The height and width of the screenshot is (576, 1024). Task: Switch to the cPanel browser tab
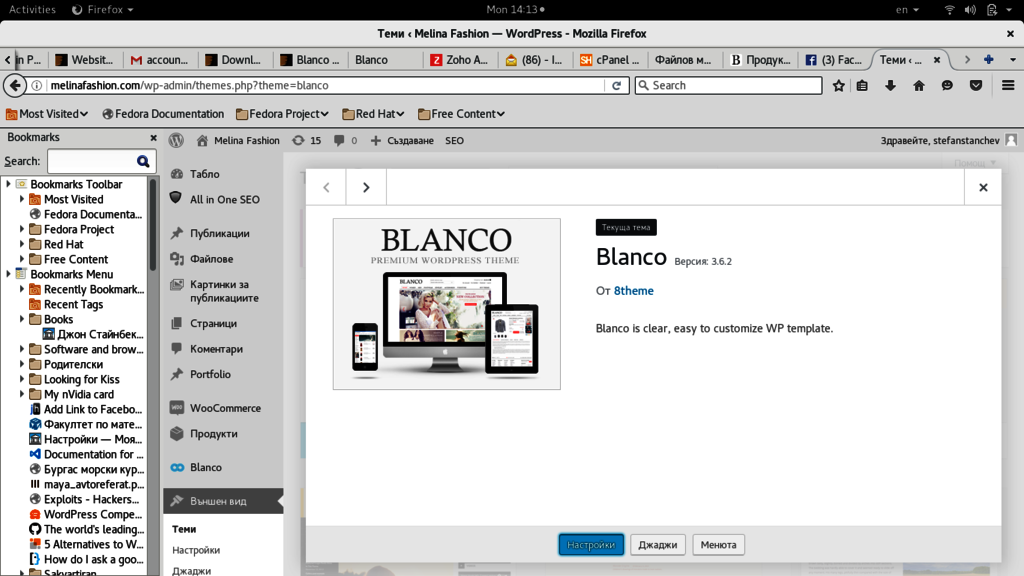coord(610,59)
